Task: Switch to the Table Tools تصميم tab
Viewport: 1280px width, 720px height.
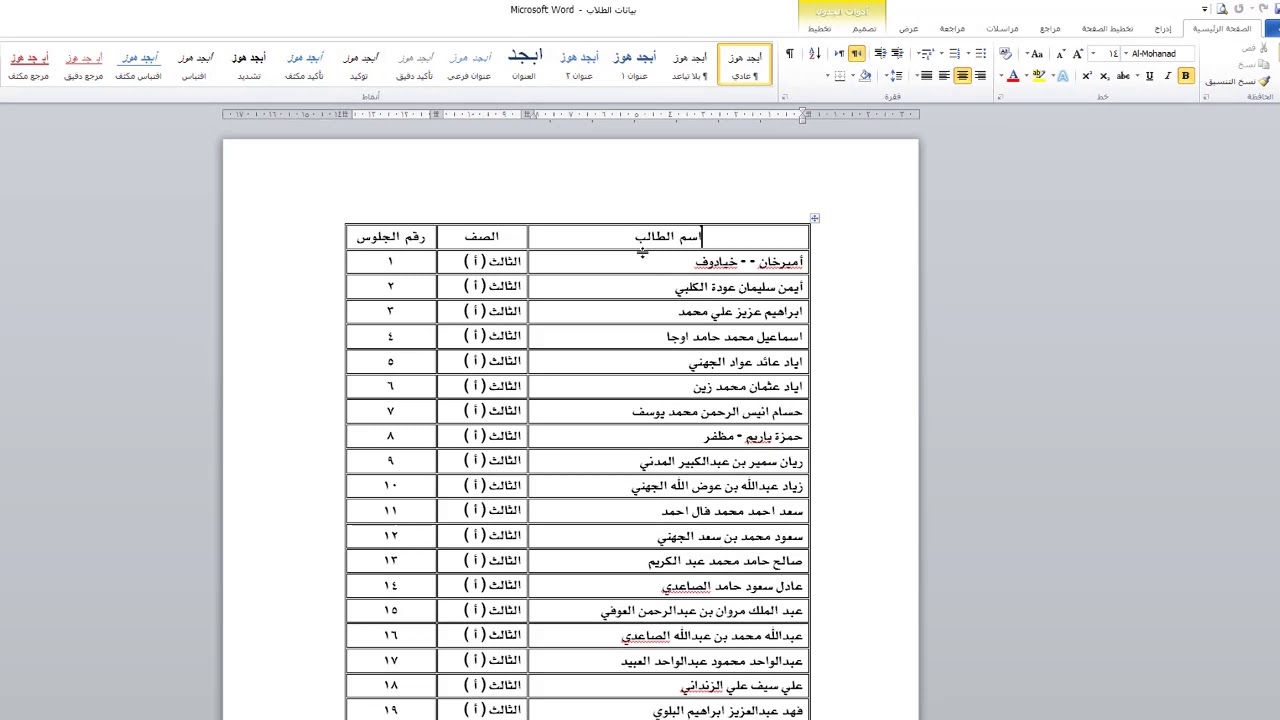Action: click(x=864, y=29)
